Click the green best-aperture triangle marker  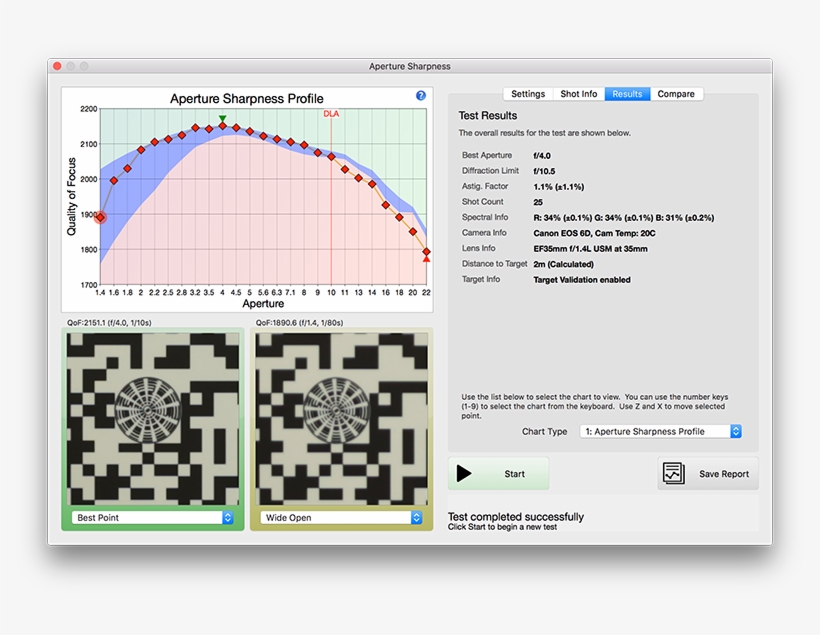[222, 119]
